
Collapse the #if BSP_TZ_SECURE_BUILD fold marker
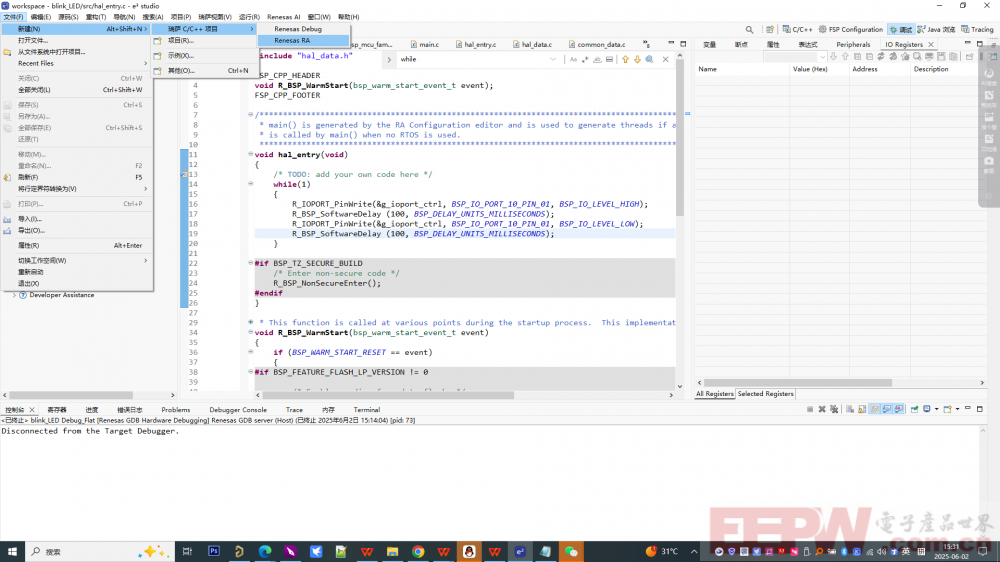tap(251, 263)
